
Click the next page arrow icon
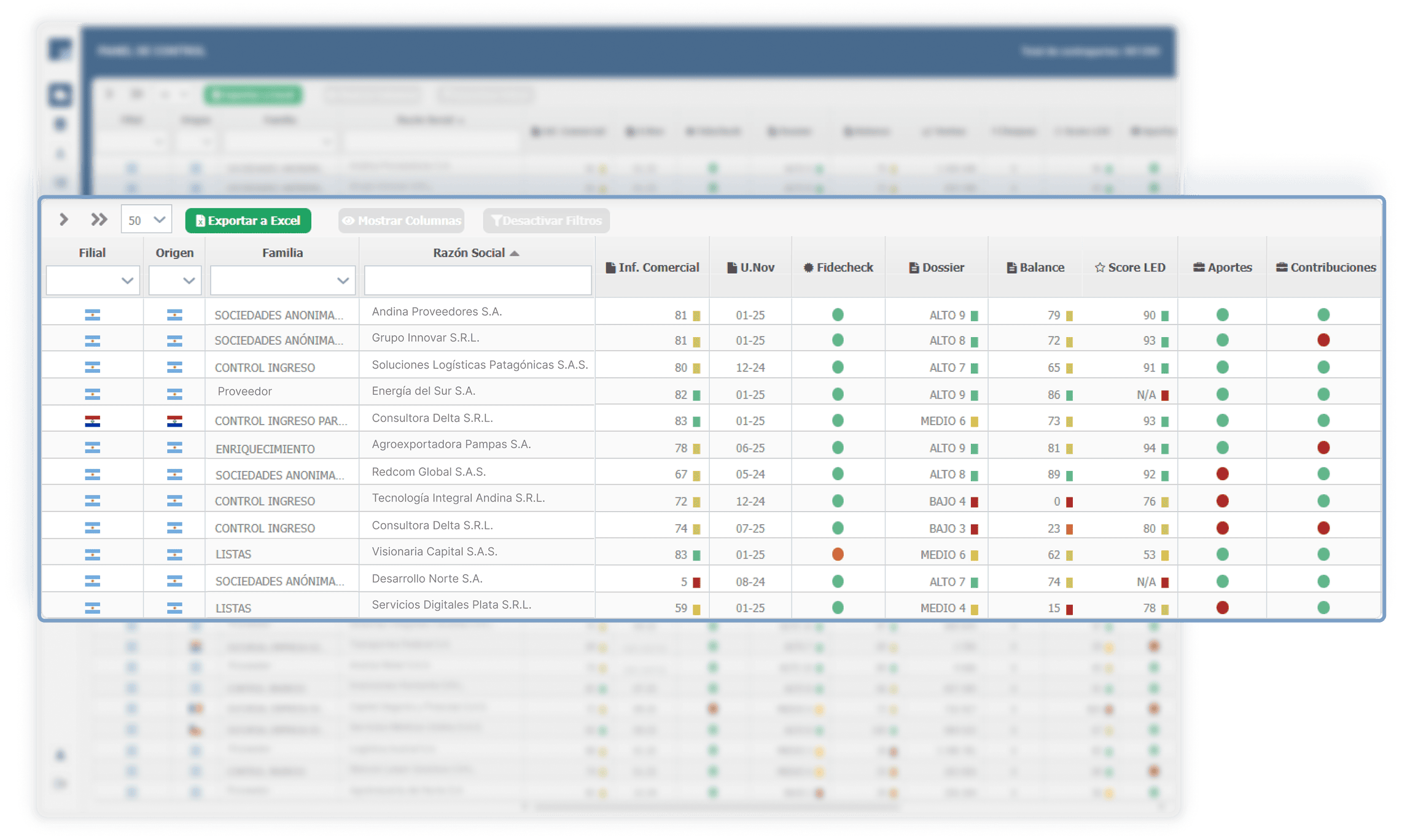(64, 220)
